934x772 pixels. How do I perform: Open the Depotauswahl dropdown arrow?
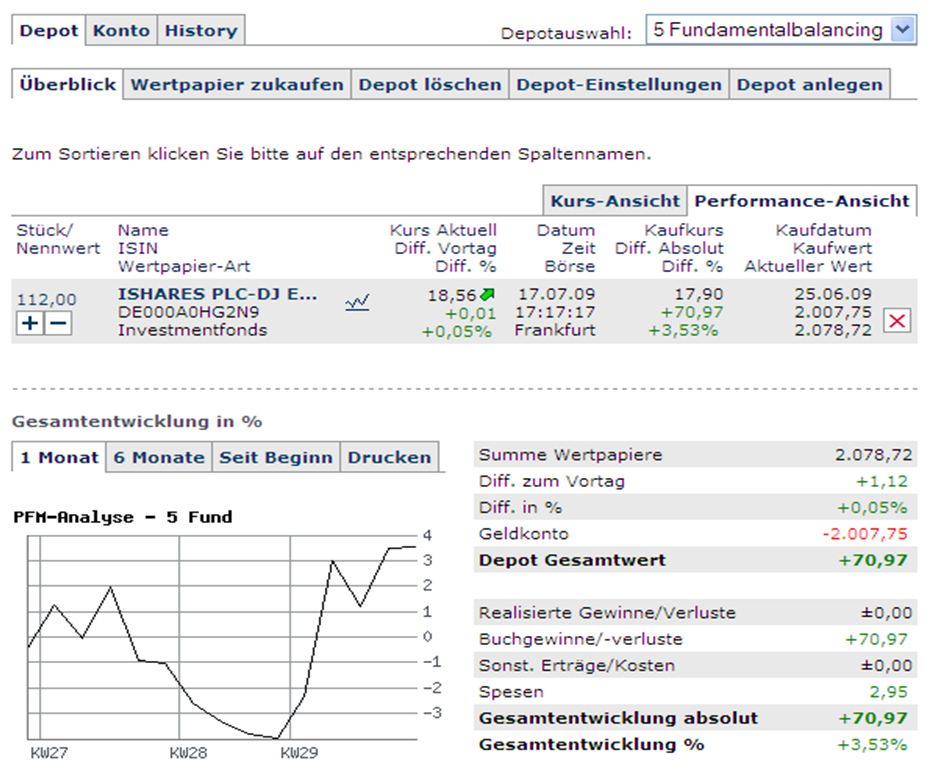pyautogui.click(x=903, y=29)
